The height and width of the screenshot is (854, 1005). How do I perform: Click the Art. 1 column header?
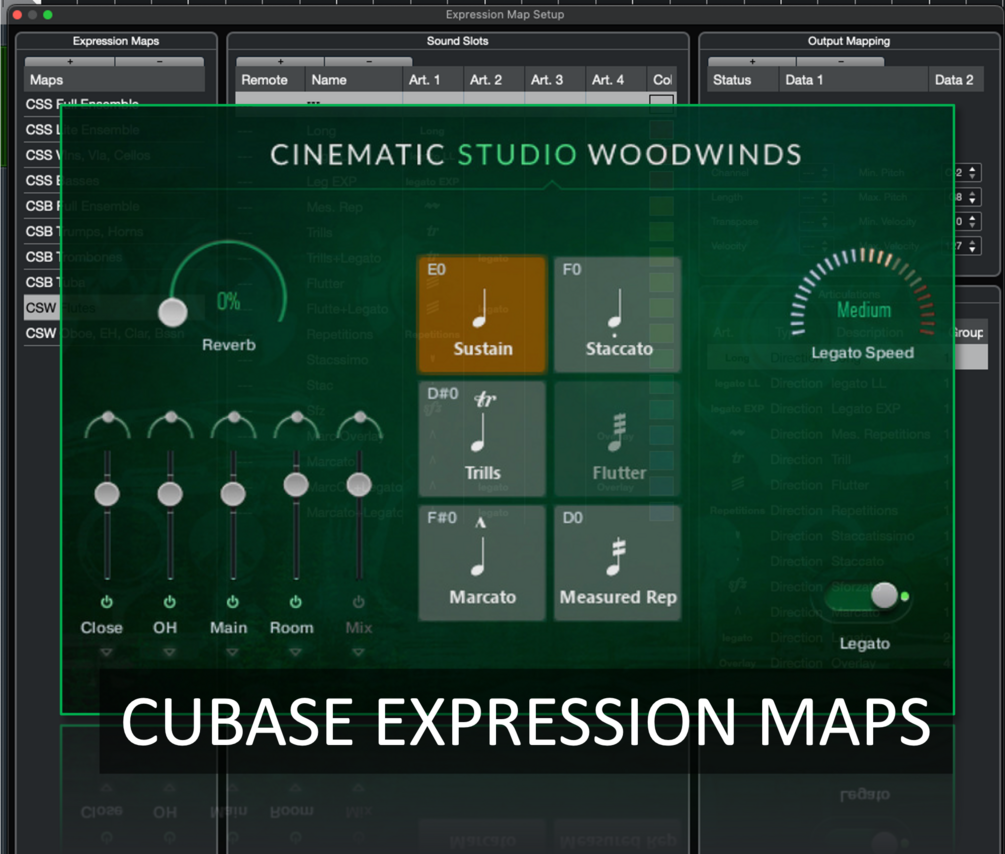[x=433, y=80]
